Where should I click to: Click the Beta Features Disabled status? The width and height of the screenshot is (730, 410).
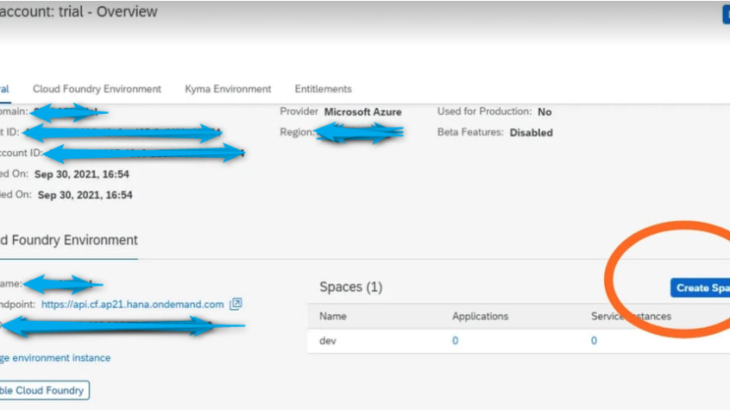point(530,132)
